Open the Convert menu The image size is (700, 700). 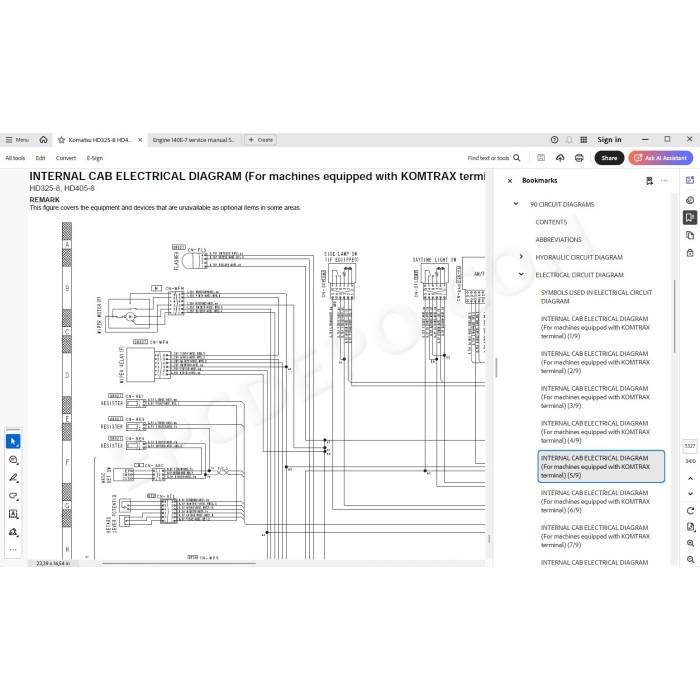[x=66, y=158]
